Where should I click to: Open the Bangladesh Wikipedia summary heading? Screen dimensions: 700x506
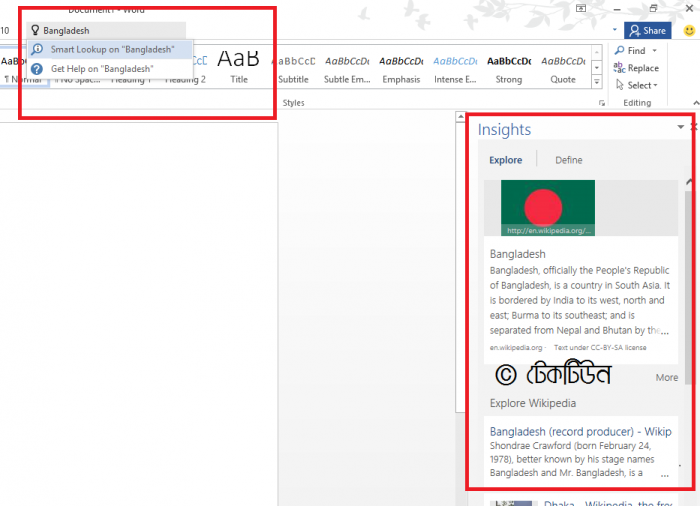tap(517, 254)
